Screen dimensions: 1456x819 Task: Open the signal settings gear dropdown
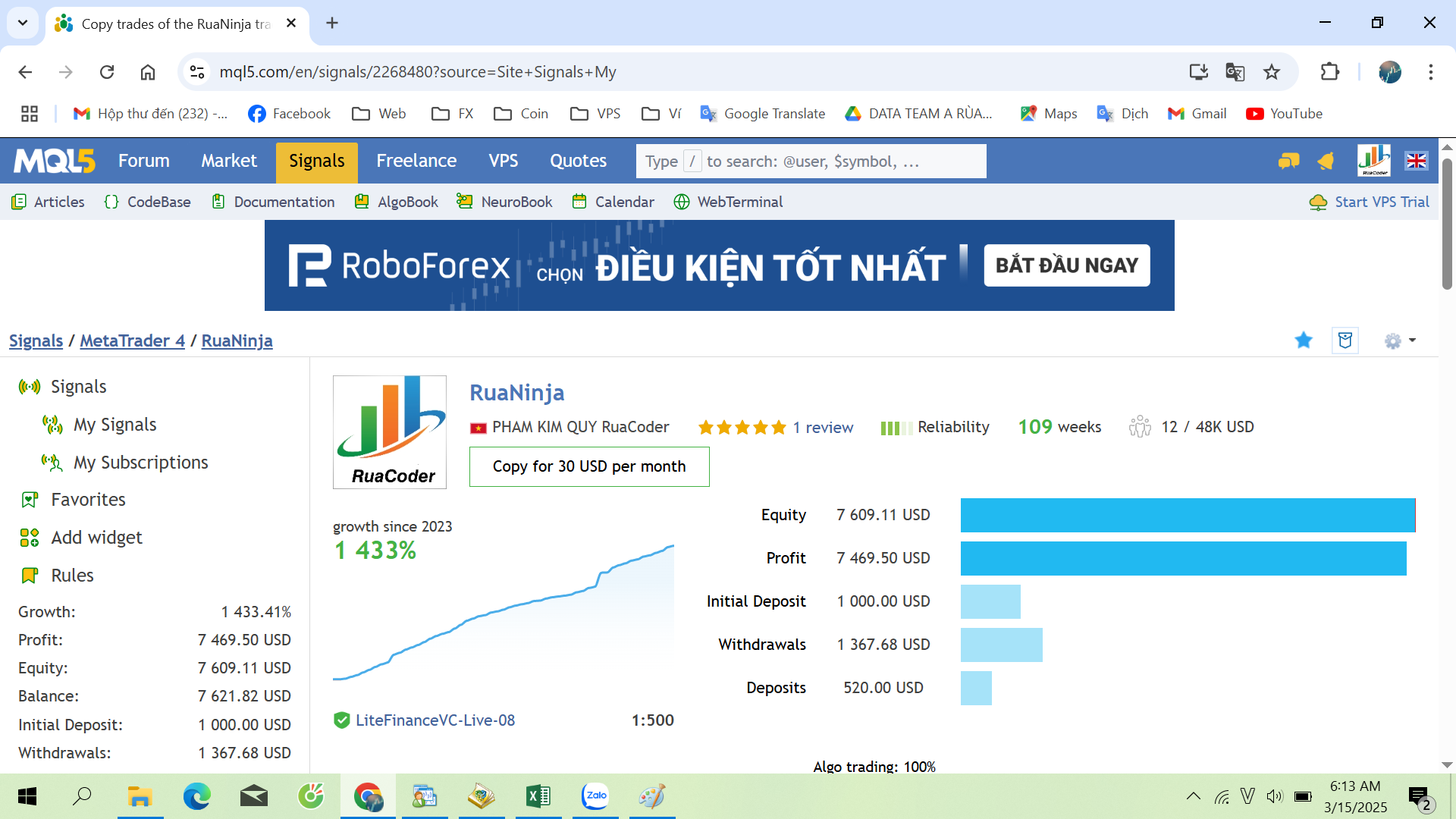click(1400, 341)
